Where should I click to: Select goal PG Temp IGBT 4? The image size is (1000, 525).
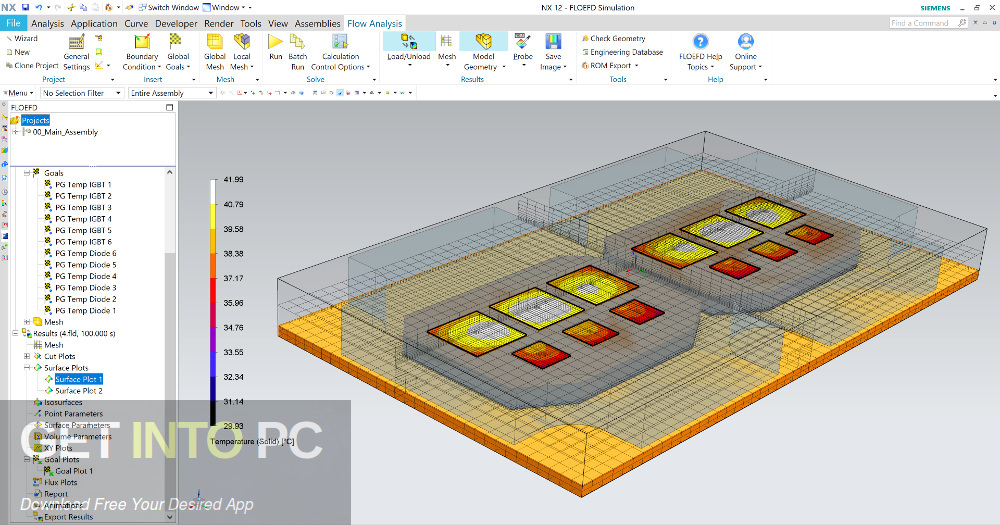pyautogui.click(x=83, y=219)
